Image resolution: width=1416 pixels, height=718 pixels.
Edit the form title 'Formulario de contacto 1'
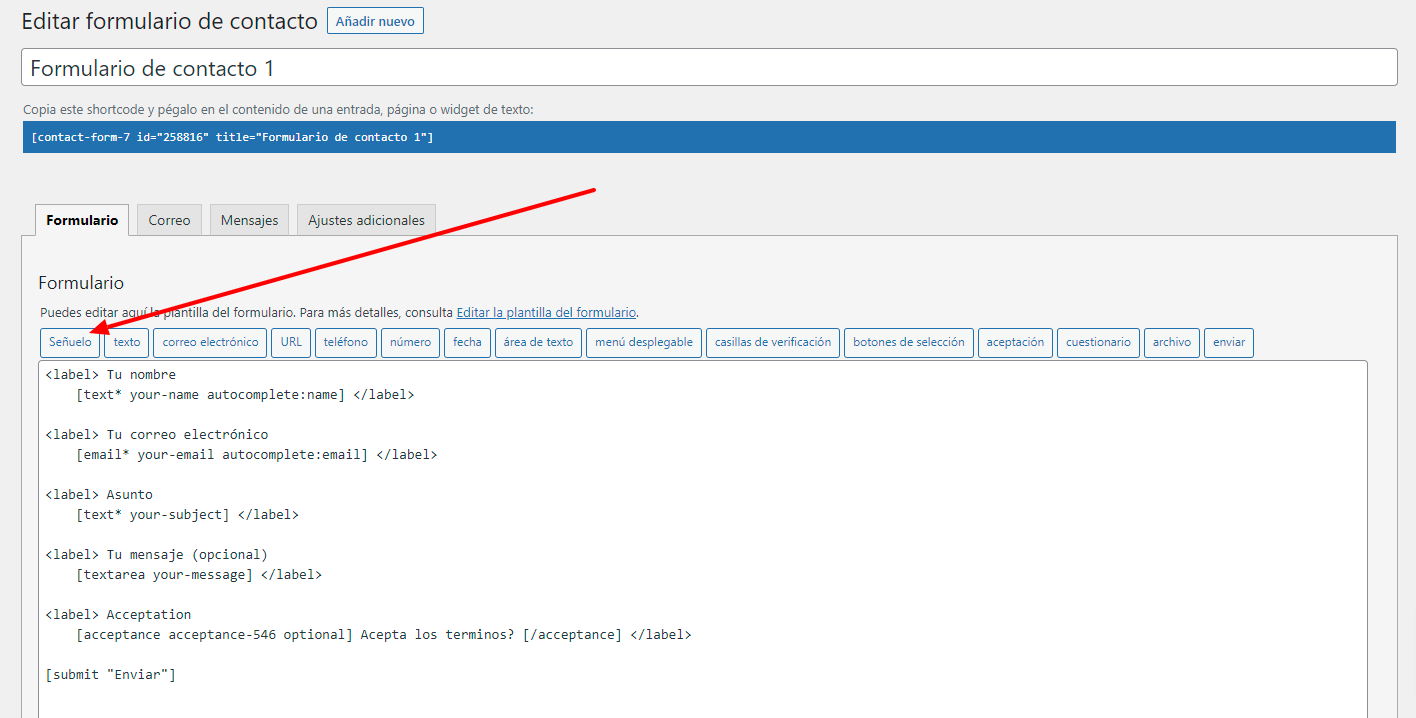(x=709, y=68)
